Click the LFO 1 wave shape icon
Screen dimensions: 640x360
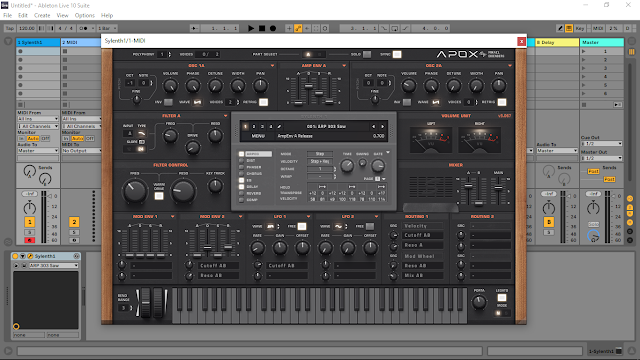[x=271, y=226]
